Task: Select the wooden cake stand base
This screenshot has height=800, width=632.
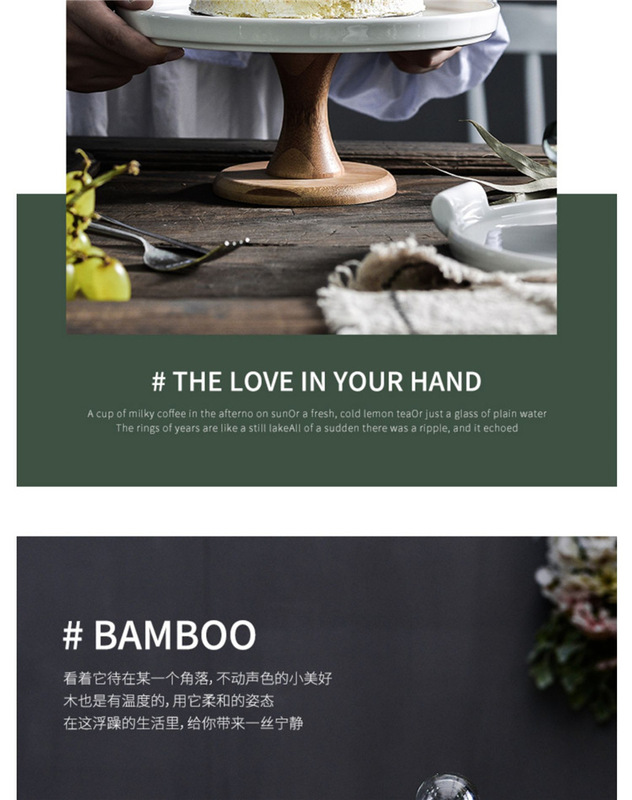Action: [305, 184]
